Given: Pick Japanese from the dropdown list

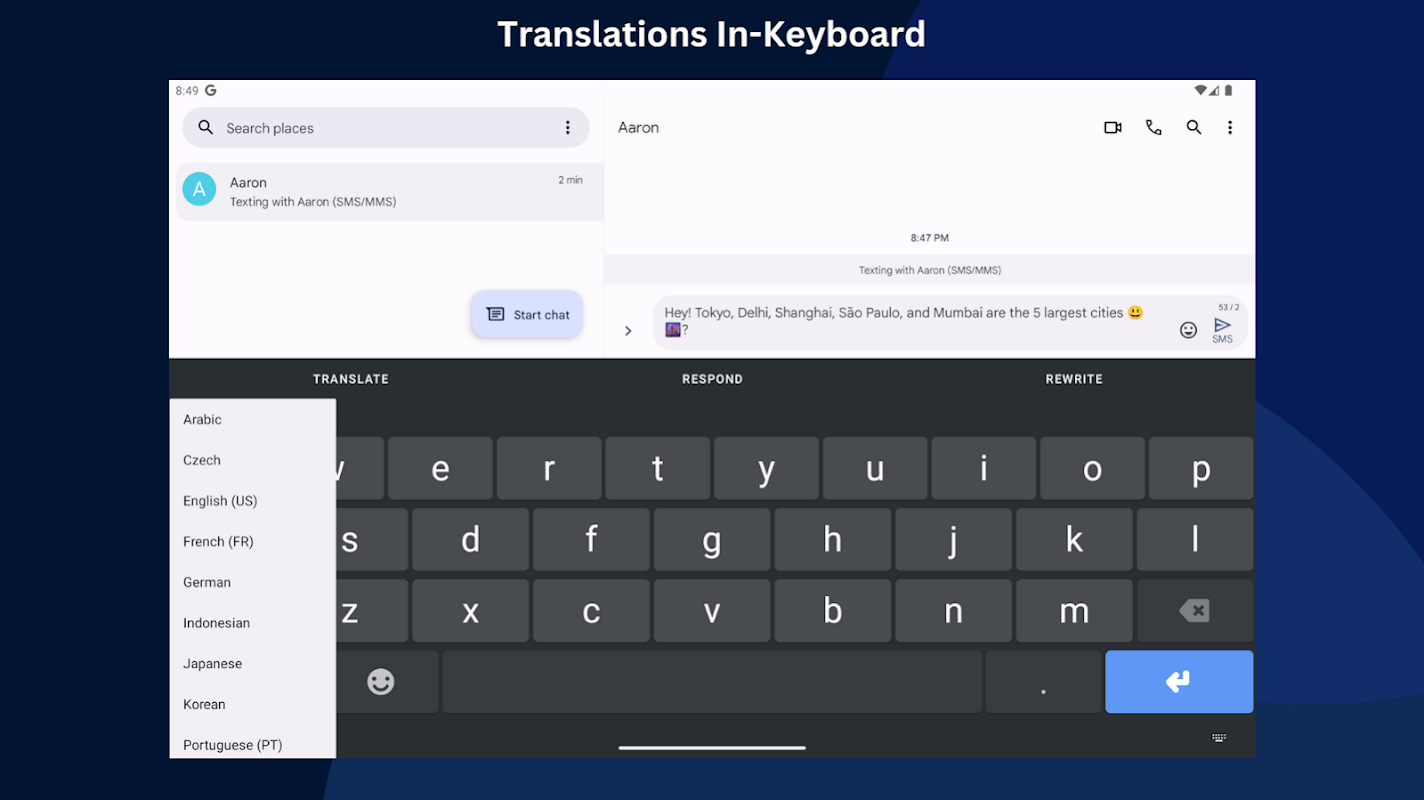Looking at the screenshot, I should tap(253, 664).
